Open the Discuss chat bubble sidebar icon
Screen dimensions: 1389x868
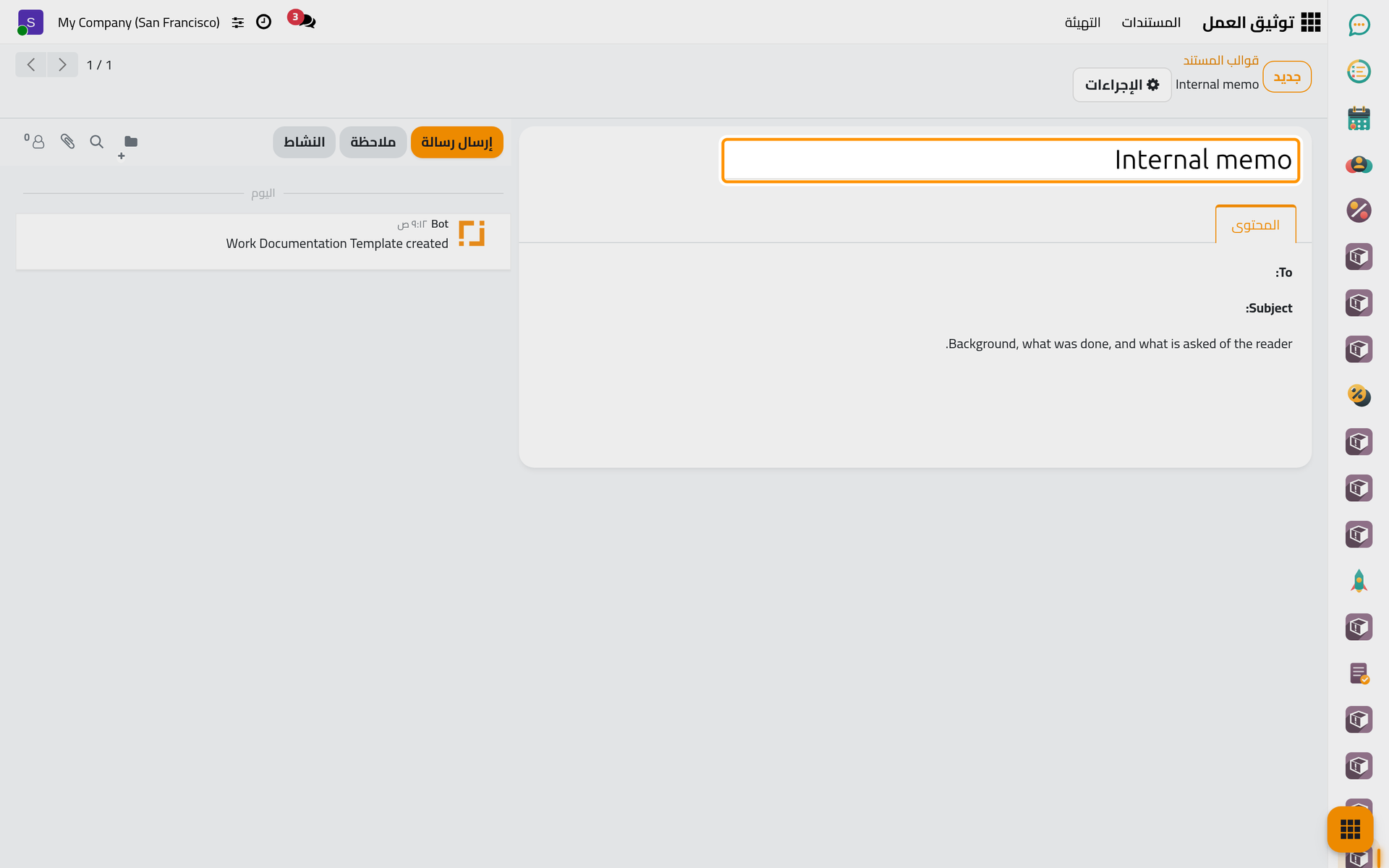(x=1359, y=25)
